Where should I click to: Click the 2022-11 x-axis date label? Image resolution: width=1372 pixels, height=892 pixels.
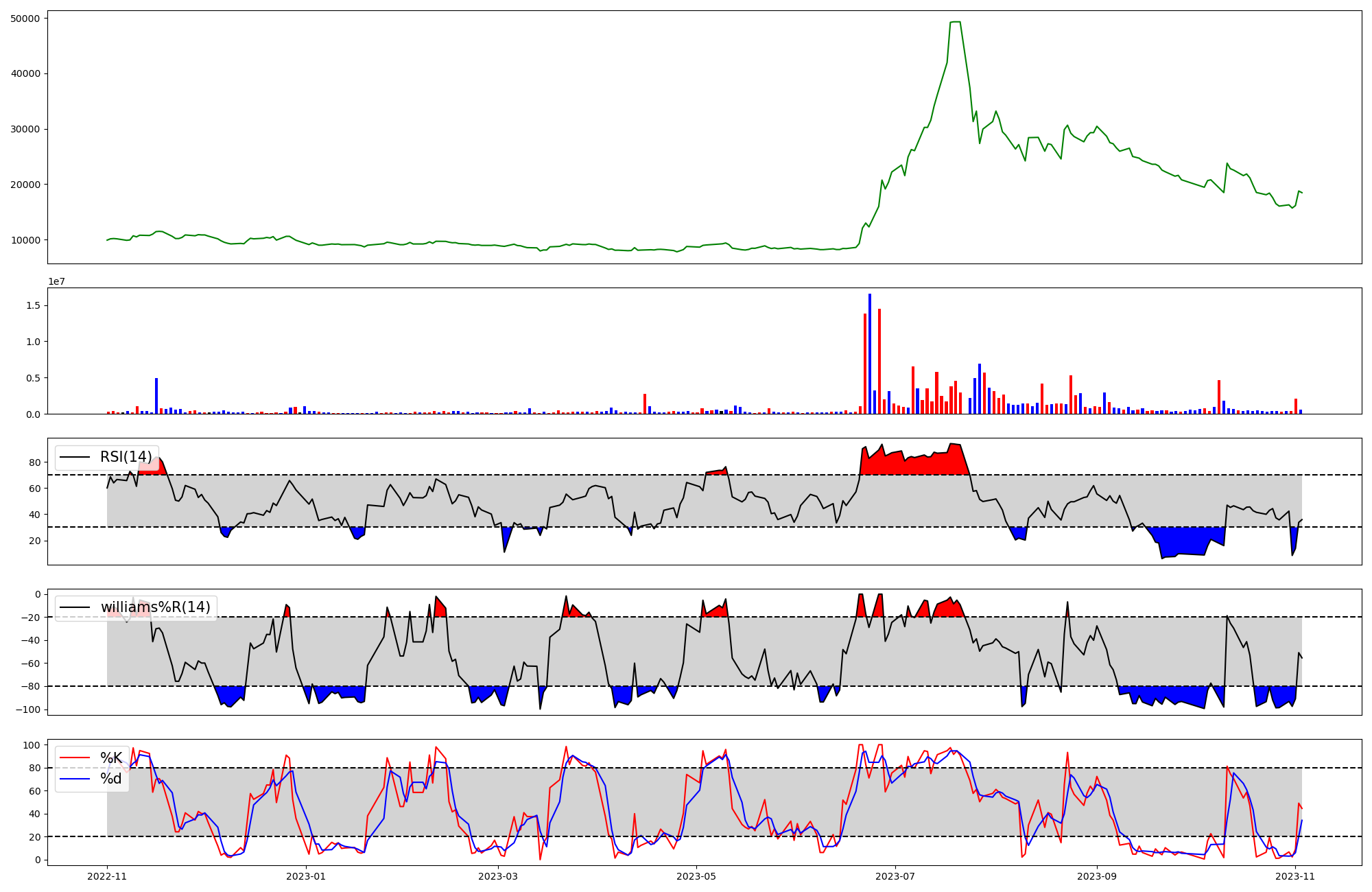(108, 876)
